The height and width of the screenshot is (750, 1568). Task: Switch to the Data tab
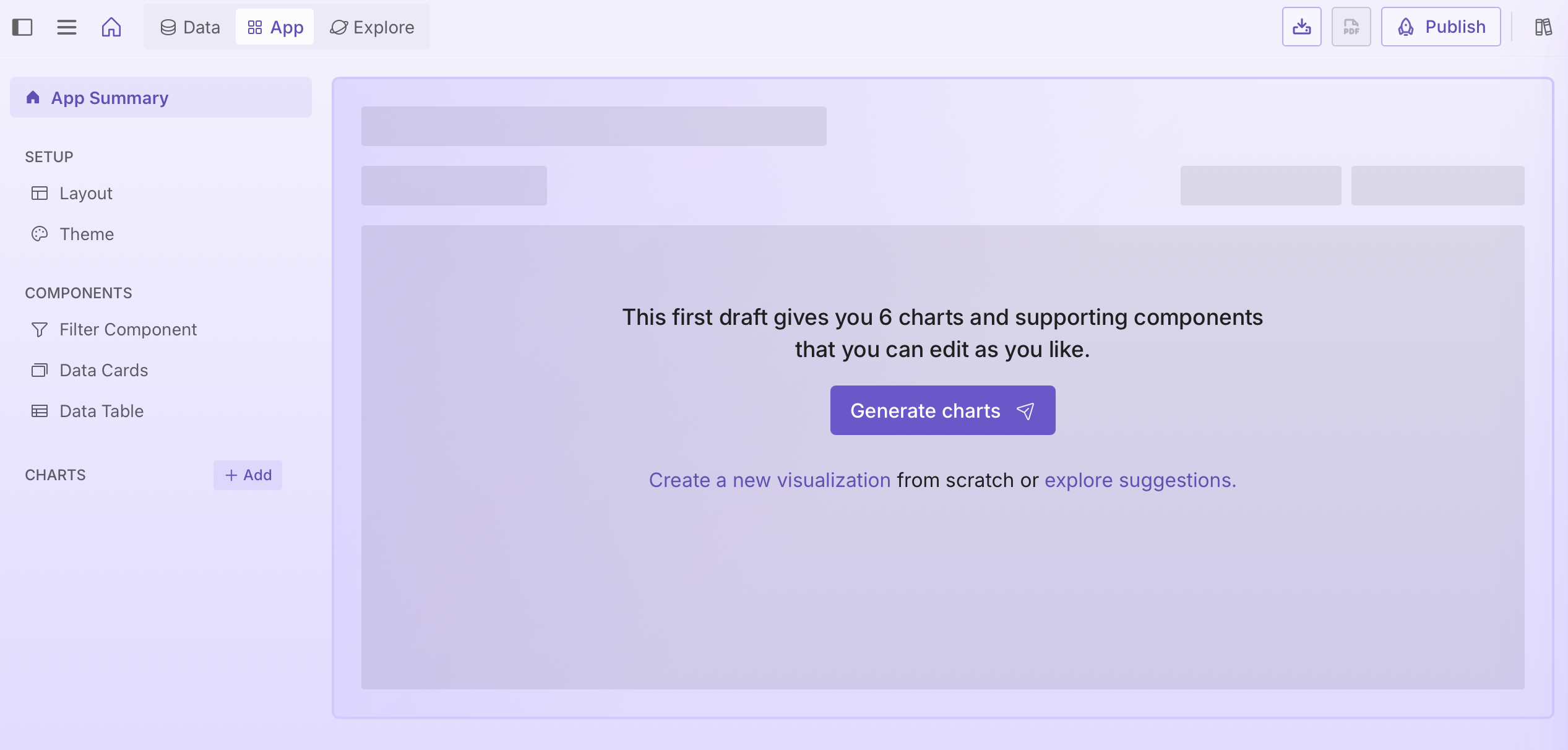(190, 27)
